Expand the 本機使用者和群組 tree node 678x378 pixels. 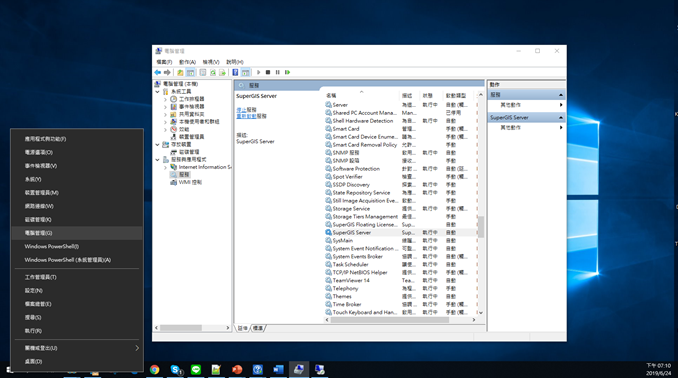165,122
